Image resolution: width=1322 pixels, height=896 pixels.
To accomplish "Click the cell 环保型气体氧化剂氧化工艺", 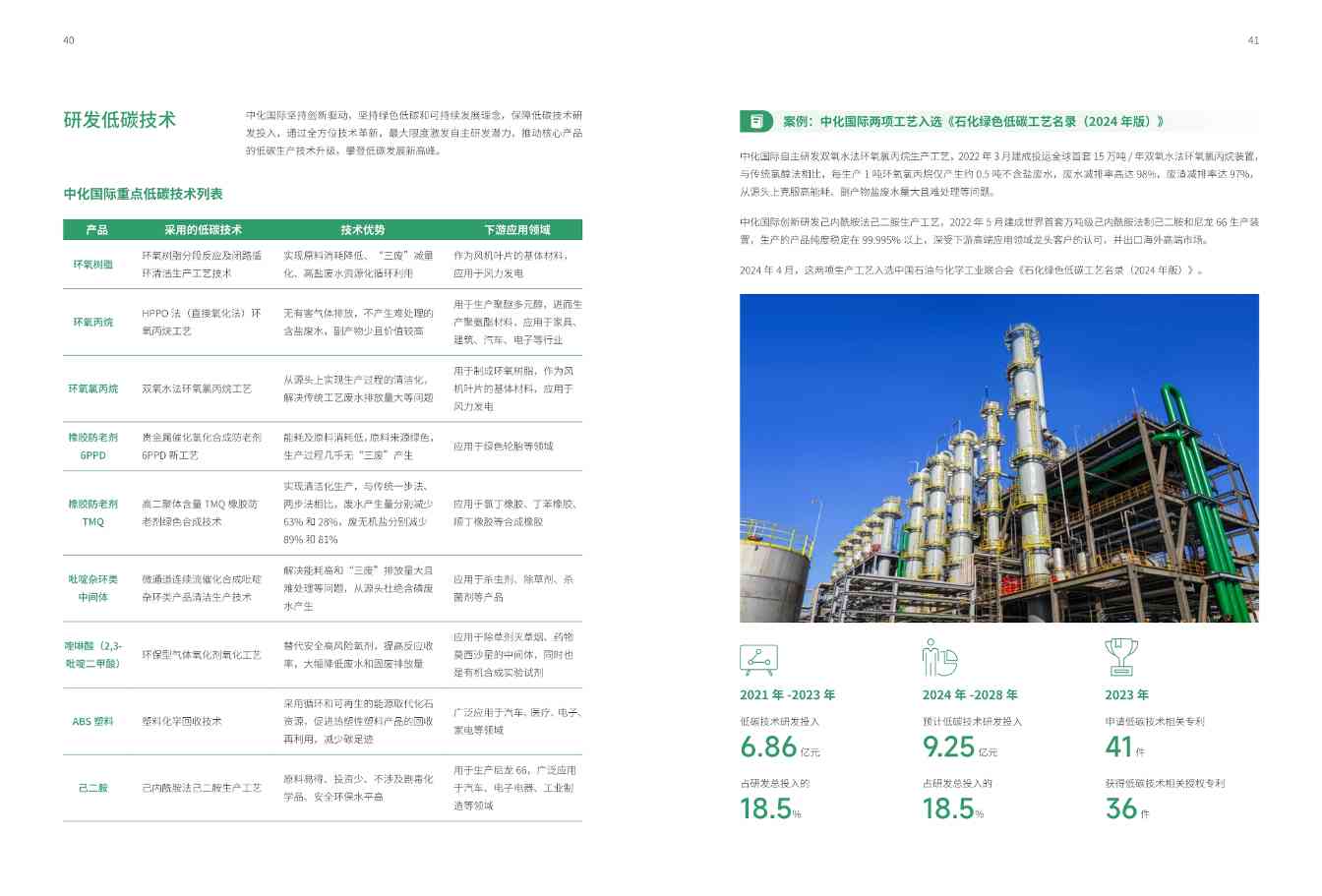I will tap(202, 655).
